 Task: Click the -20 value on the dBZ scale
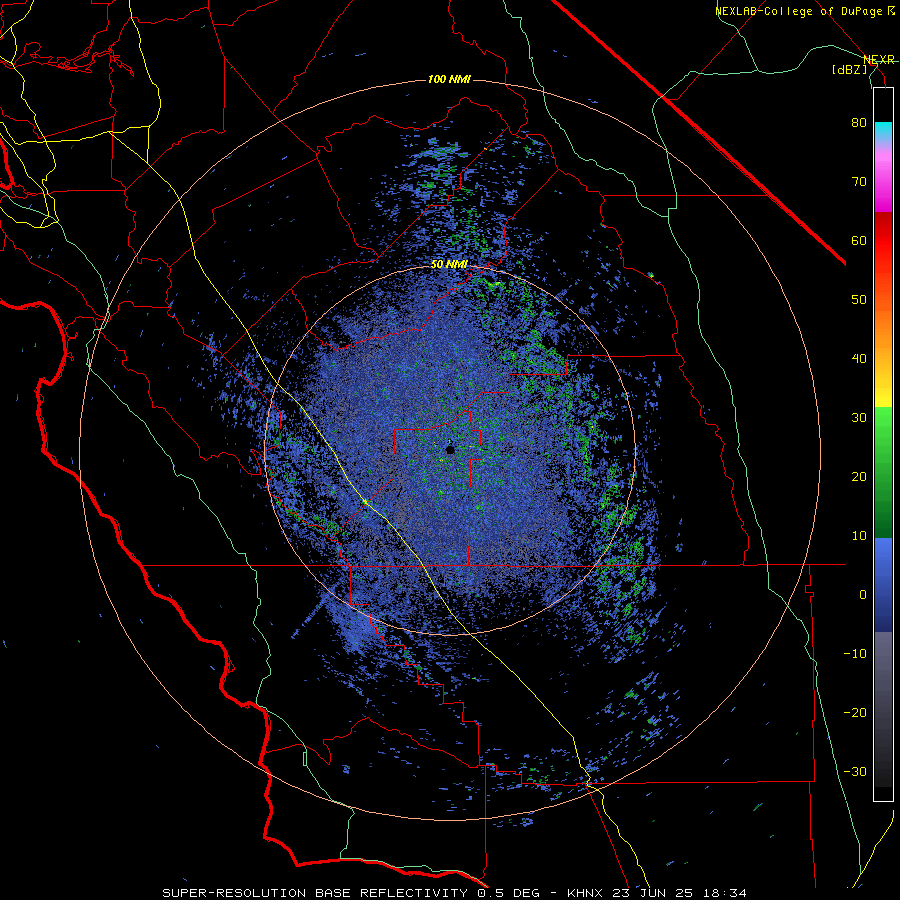point(855,713)
